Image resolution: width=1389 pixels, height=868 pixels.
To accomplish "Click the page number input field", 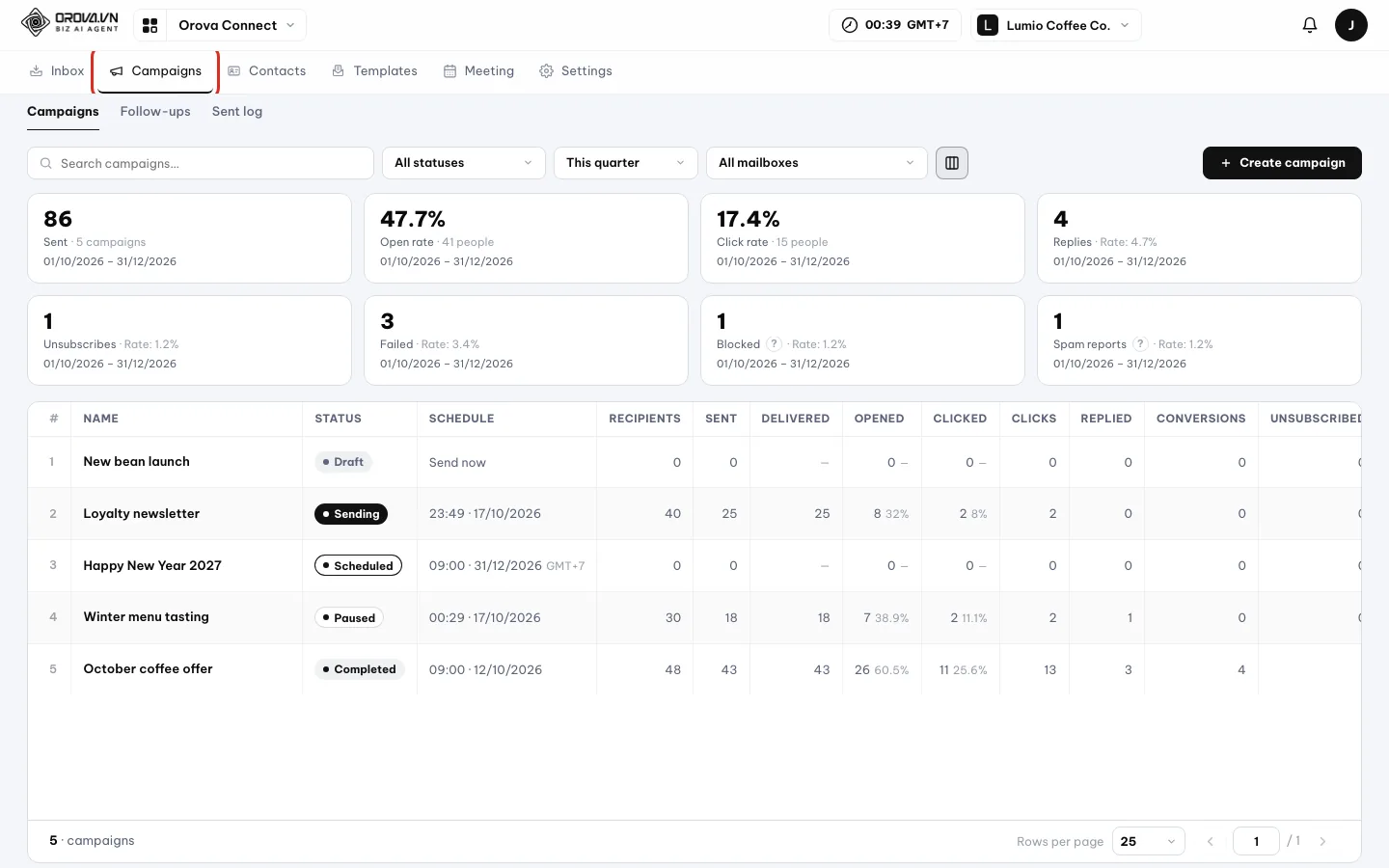I will pos(1256,841).
